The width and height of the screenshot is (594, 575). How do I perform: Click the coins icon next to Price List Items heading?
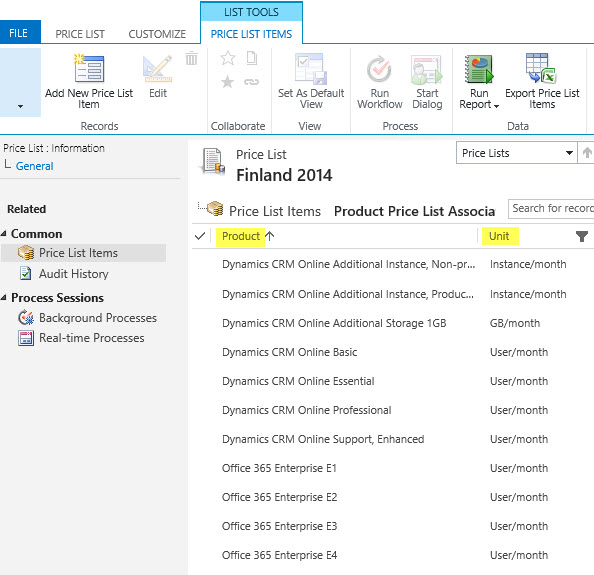point(215,208)
